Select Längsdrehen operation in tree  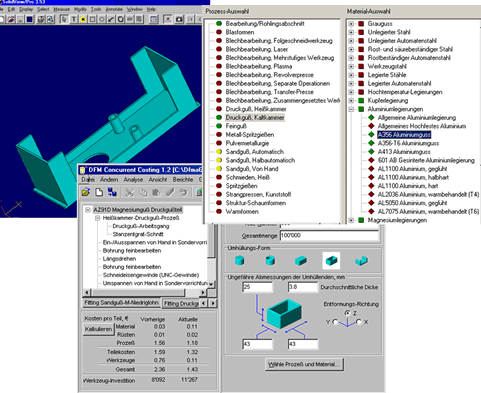pyautogui.click(x=119, y=259)
